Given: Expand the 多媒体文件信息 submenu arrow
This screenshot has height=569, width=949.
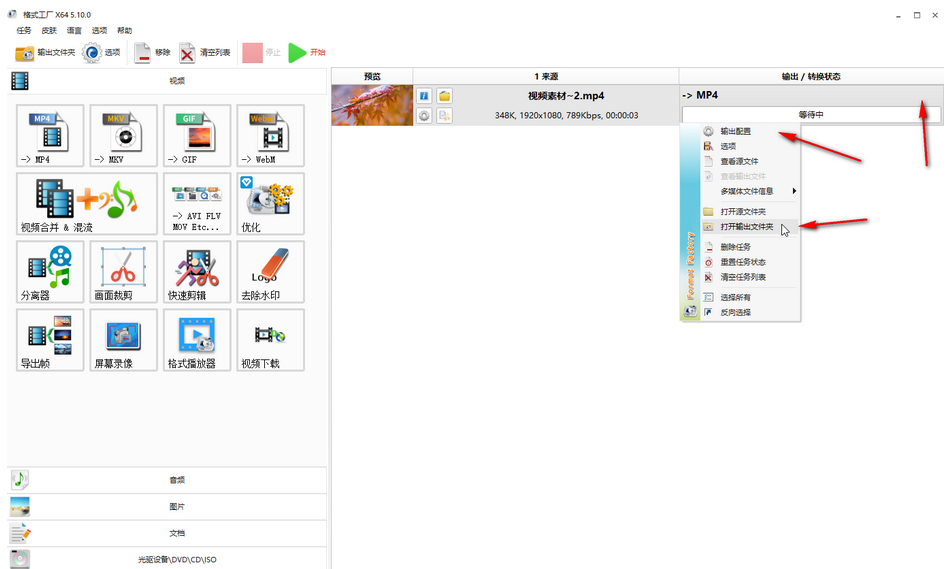Looking at the screenshot, I should click(x=794, y=191).
